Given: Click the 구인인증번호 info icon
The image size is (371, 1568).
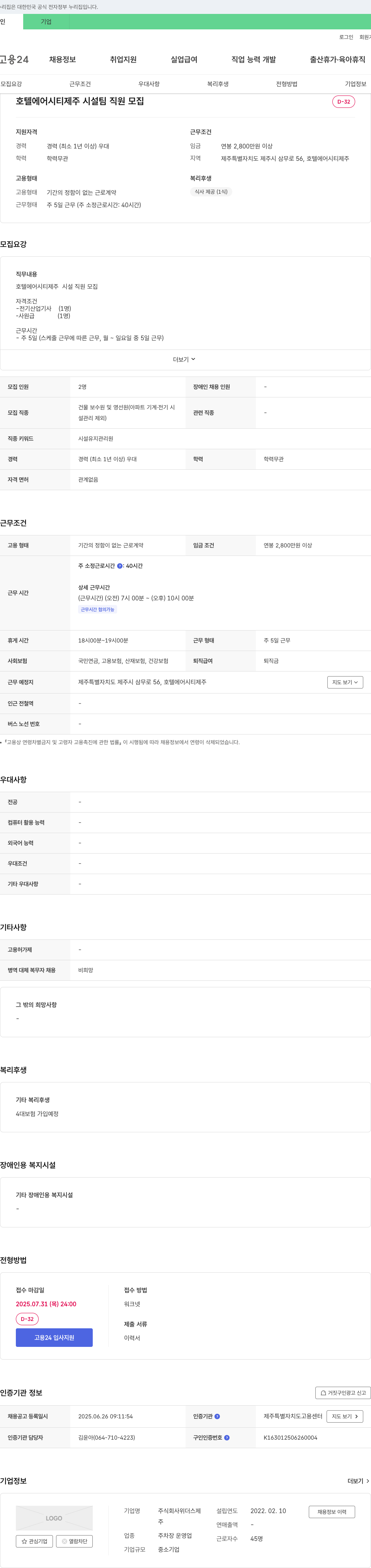Looking at the screenshot, I should 227,1438.
